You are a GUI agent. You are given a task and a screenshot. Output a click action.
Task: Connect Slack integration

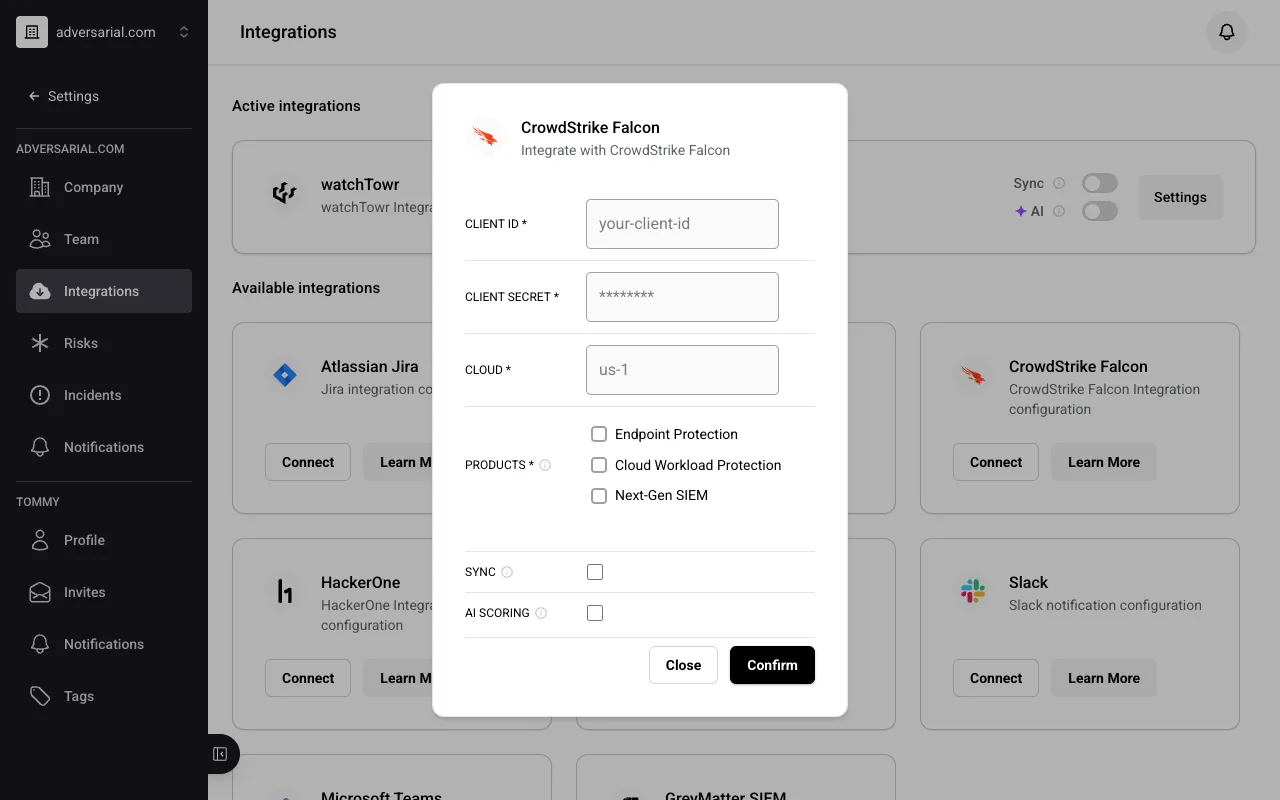tap(996, 678)
